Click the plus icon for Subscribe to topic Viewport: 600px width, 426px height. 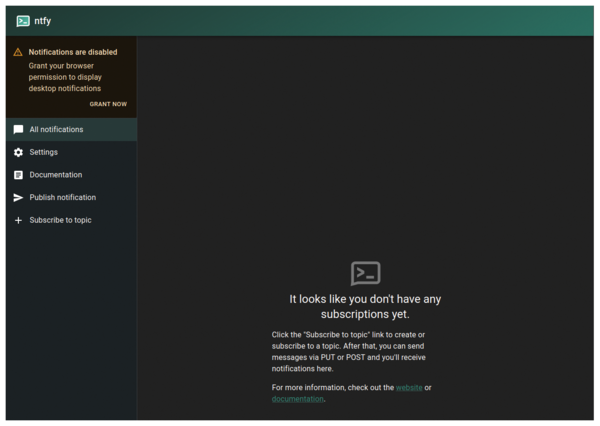pos(18,220)
